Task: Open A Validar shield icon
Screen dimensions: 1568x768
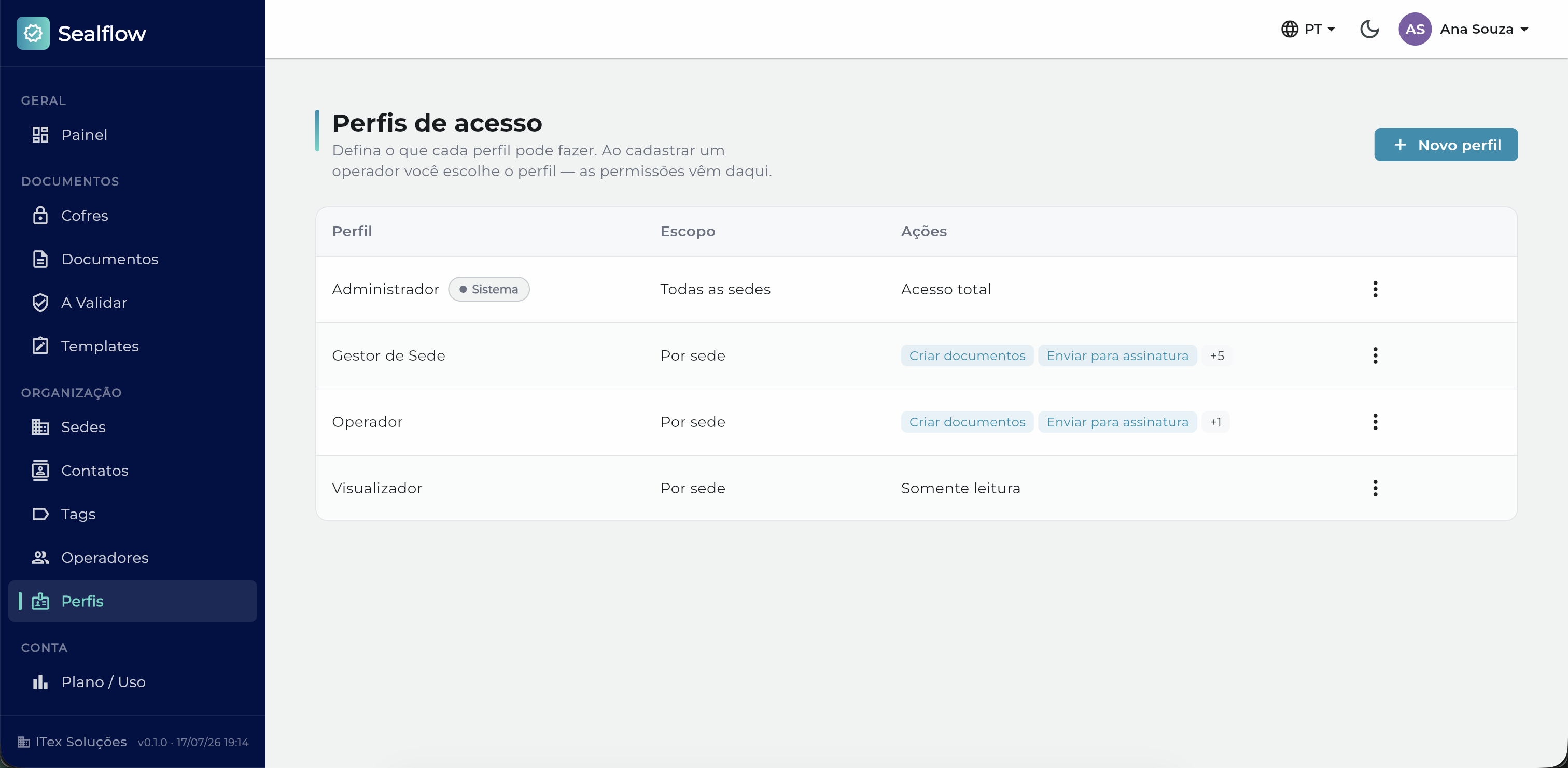Action: pyautogui.click(x=40, y=303)
